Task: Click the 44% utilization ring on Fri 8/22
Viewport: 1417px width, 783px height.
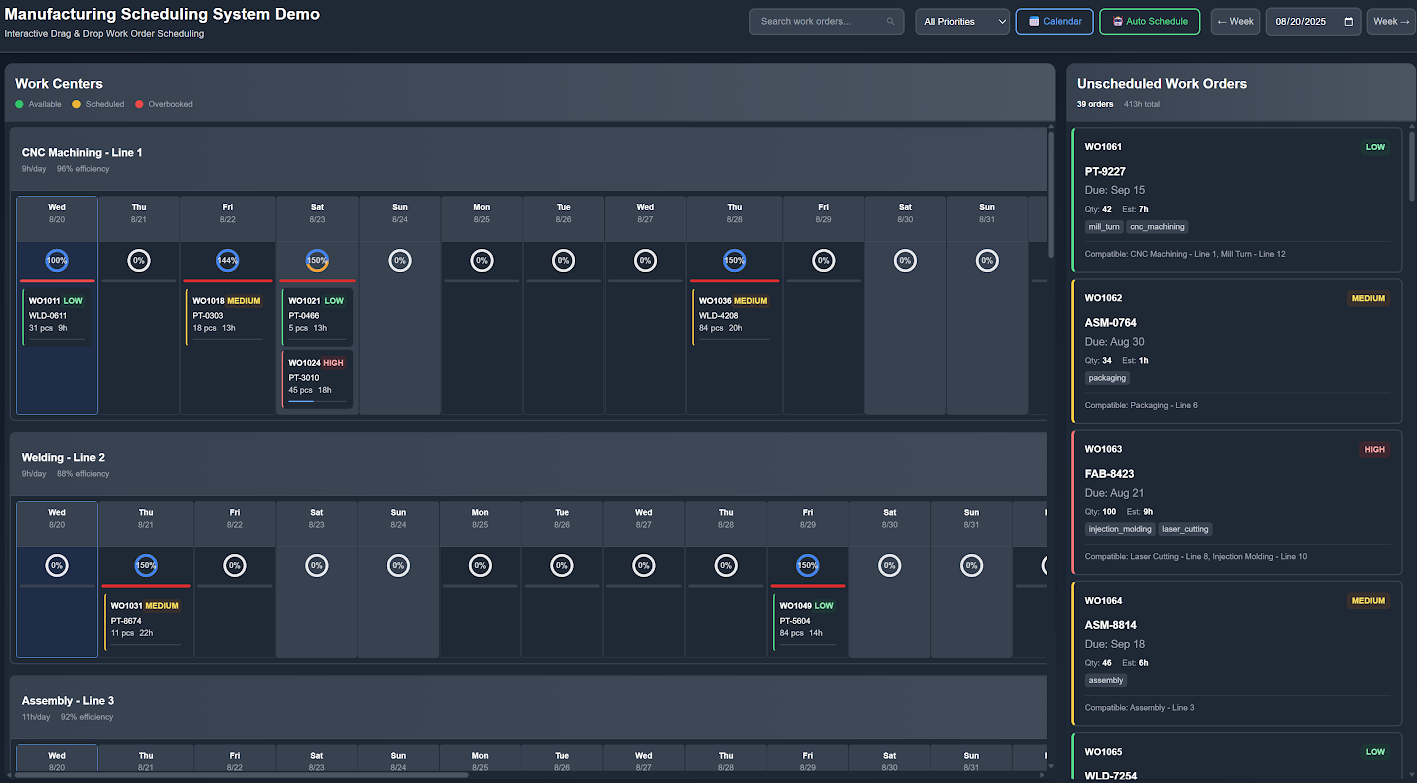Action: [x=227, y=260]
